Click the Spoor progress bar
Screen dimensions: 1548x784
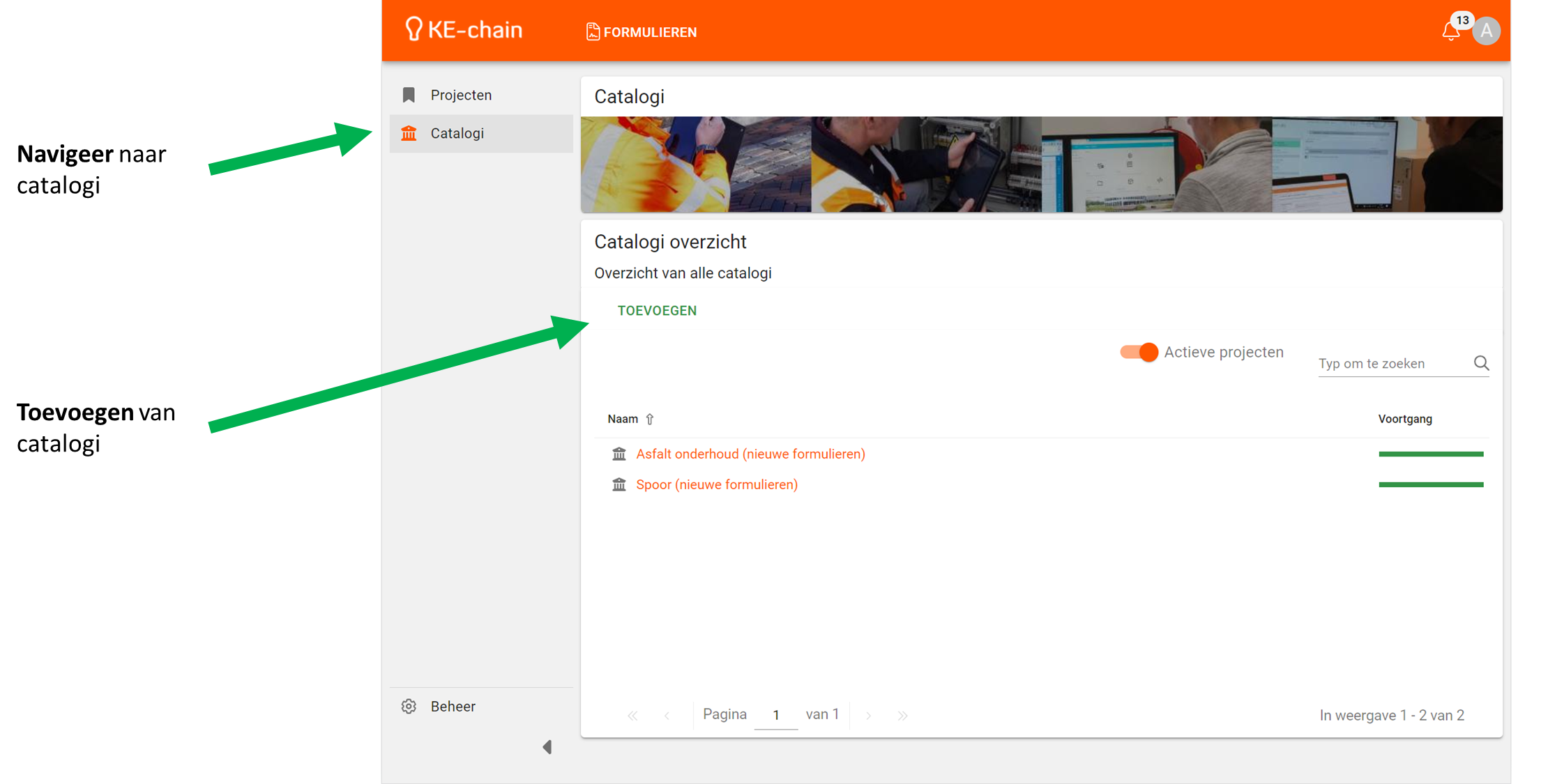1431,484
